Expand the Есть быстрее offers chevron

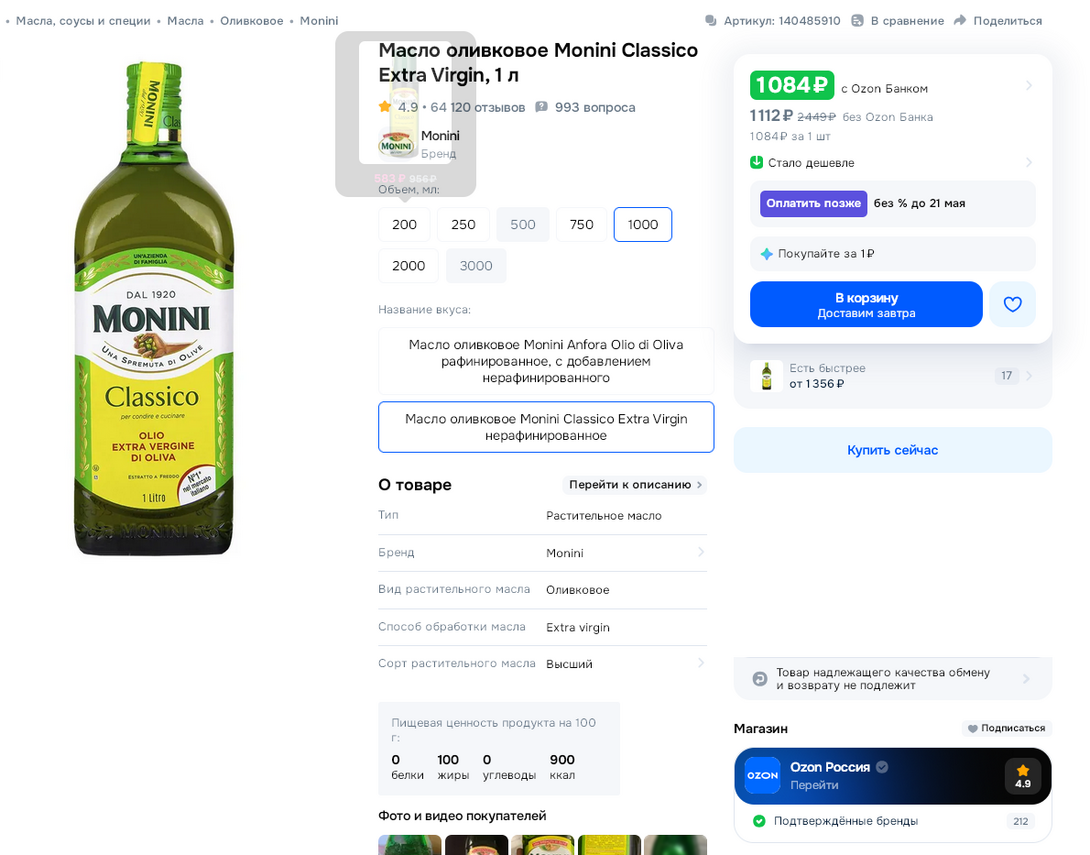tap(1029, 376)
